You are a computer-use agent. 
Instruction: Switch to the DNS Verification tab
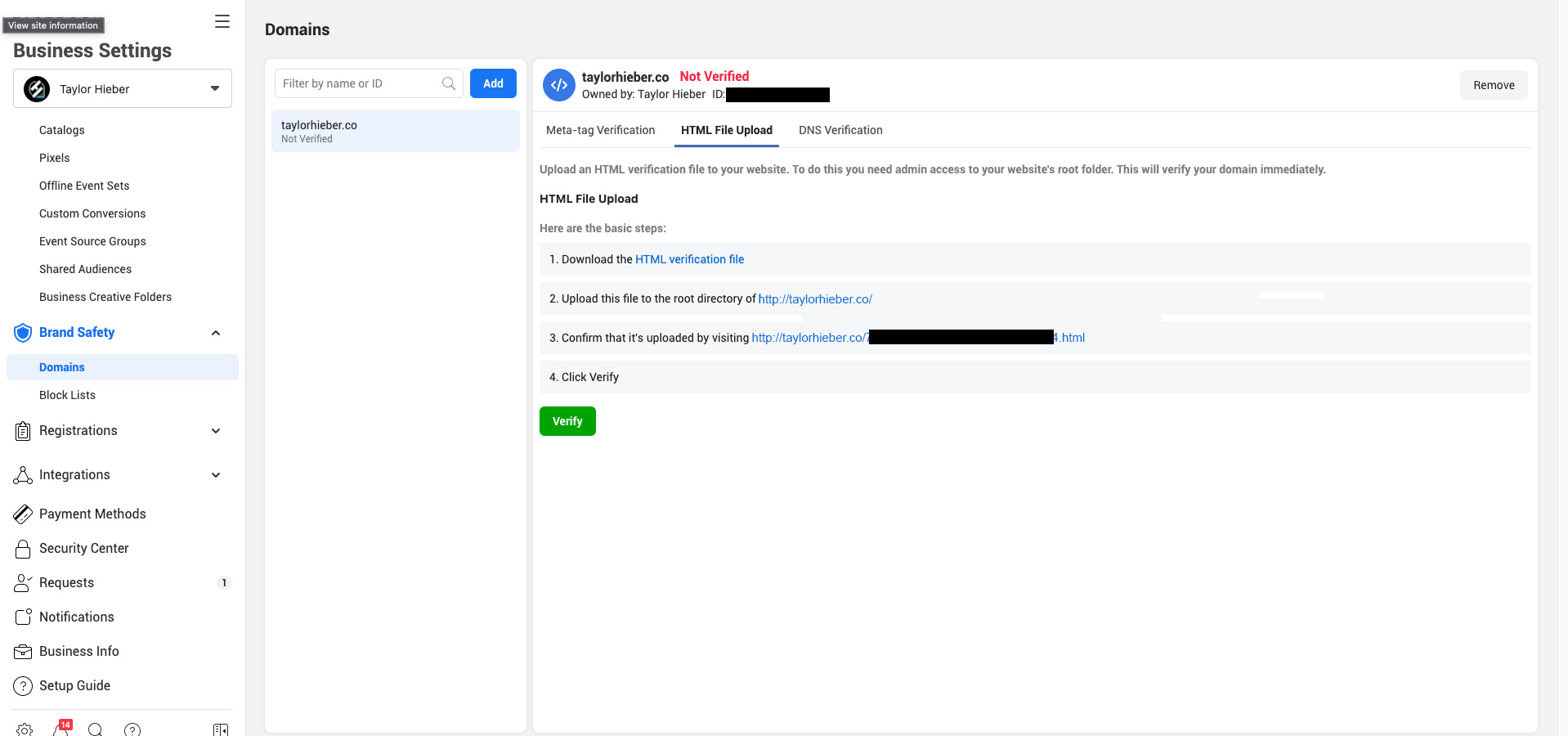(x=840, y=130)
